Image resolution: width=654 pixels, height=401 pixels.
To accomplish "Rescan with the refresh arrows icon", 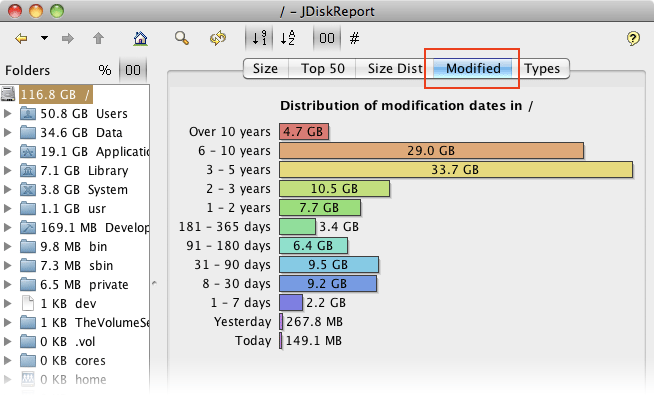I will [218, 38].
